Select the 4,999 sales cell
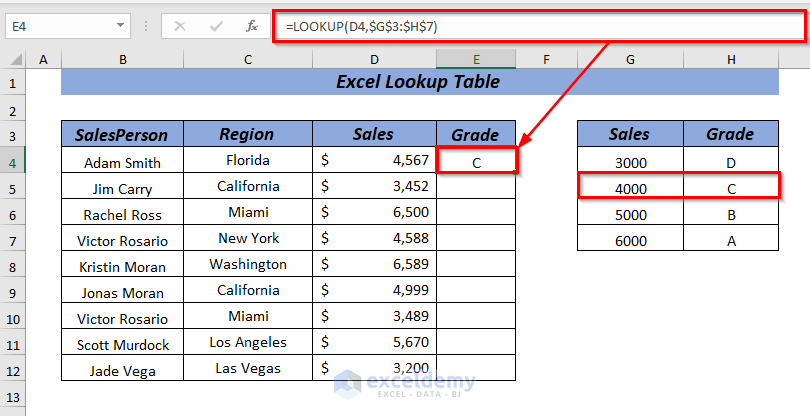The image size is (810, 416). pyautogui.click(x=375, y=290)
